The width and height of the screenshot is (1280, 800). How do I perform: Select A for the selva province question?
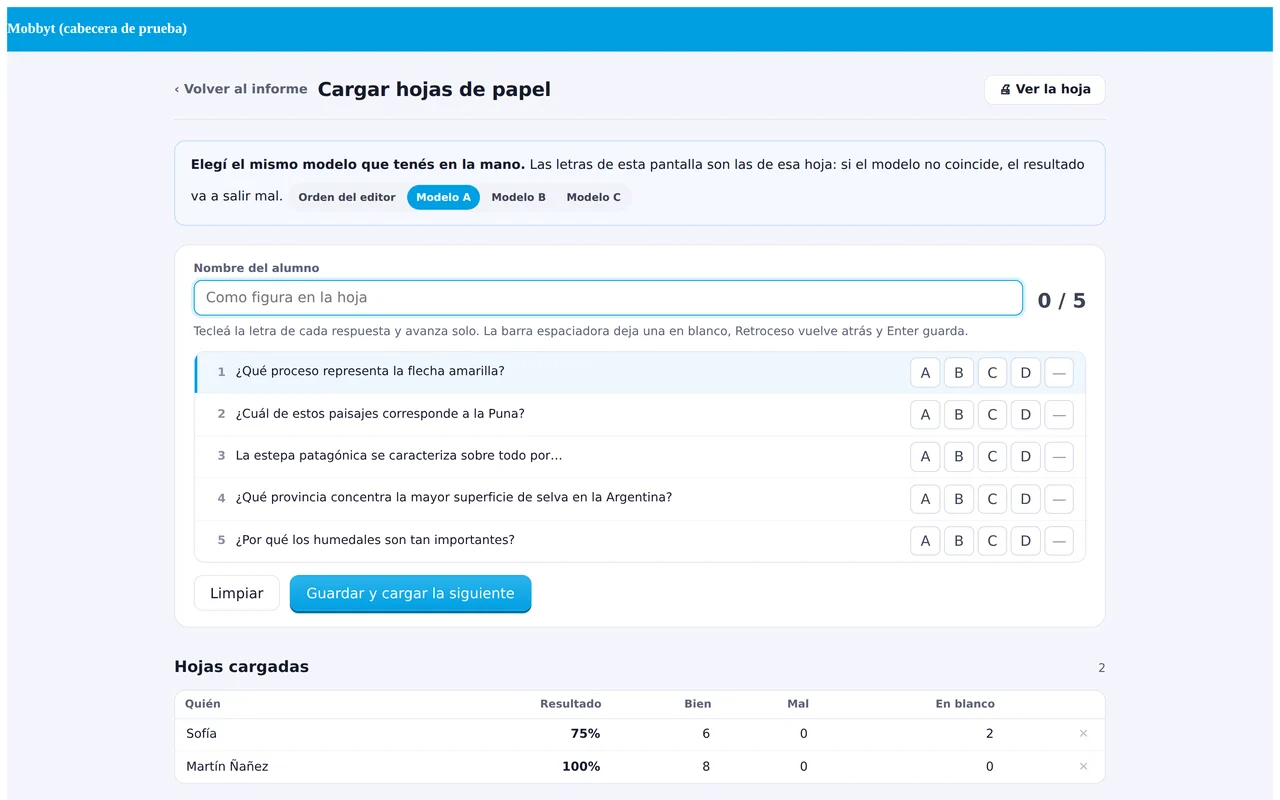(x=925, y=499)
